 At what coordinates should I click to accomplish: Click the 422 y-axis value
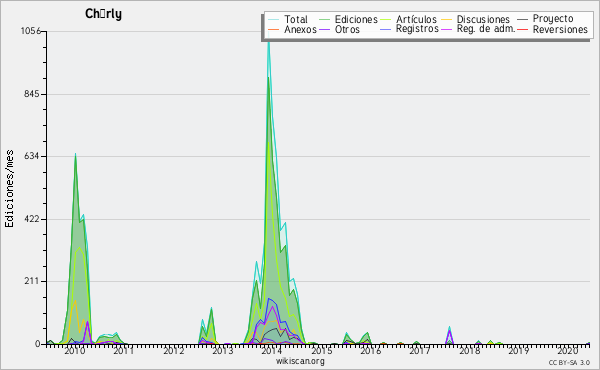32,219
